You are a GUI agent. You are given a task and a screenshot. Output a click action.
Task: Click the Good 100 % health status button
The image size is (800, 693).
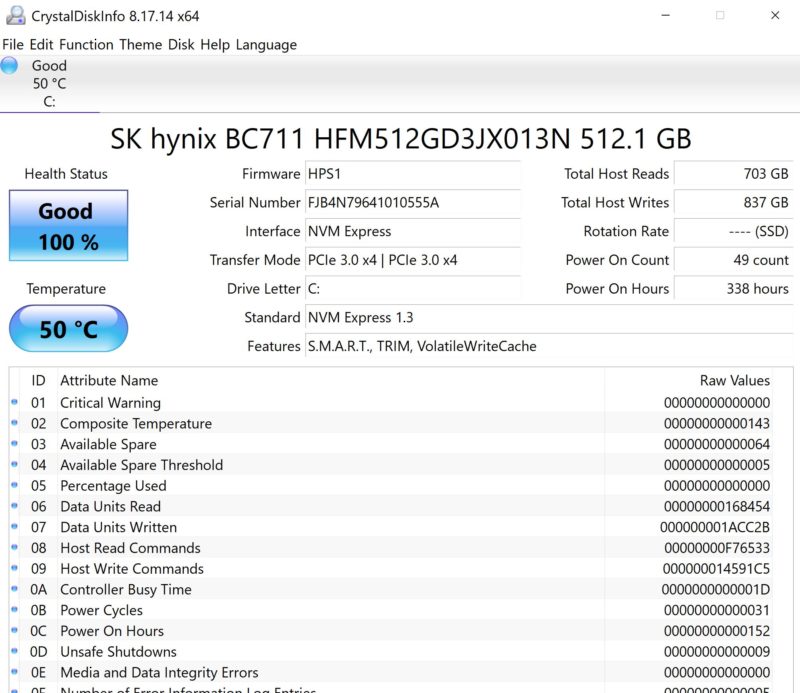(68, 226)
